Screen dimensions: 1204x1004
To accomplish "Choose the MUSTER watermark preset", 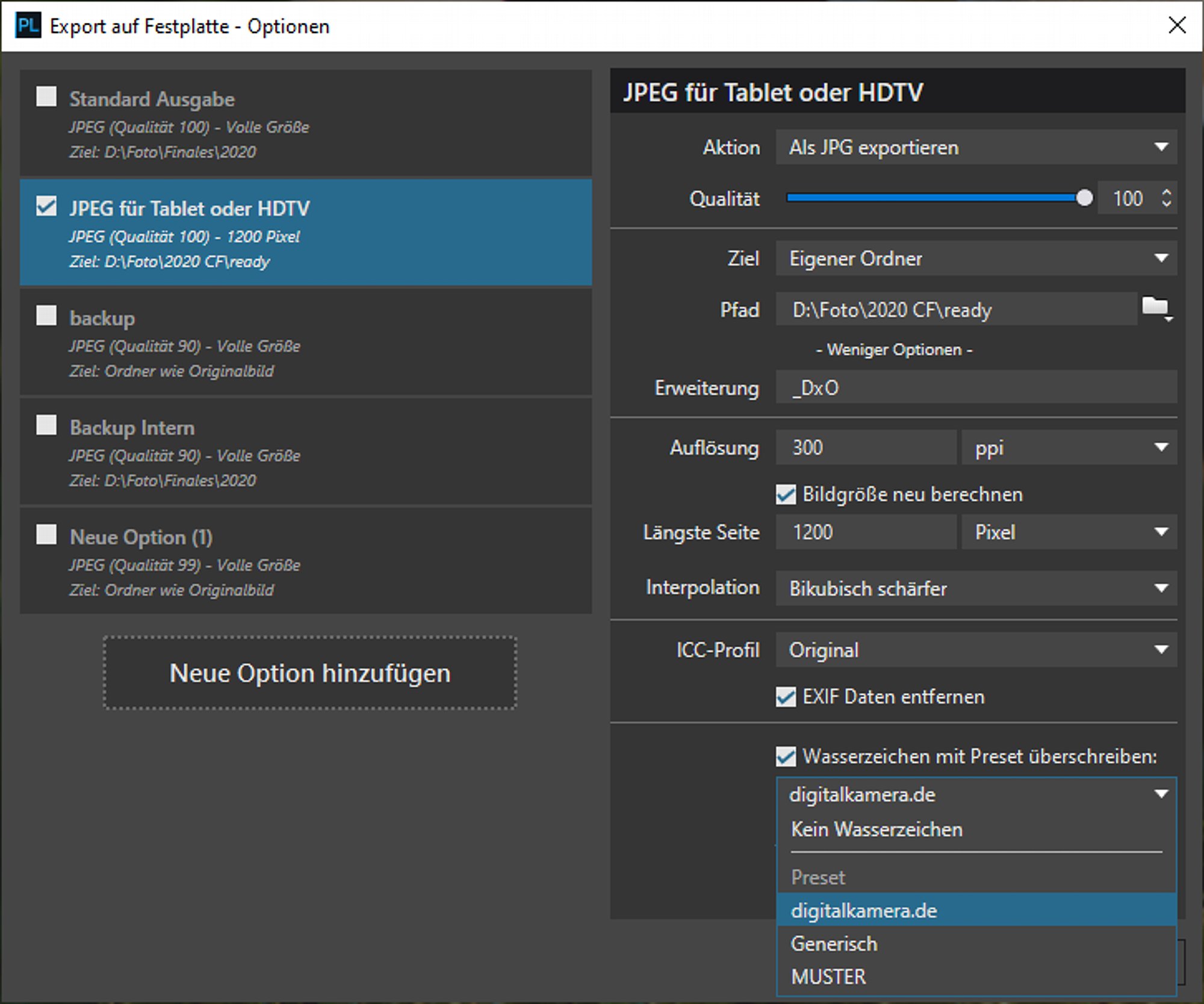I will [x=976, y=976].
